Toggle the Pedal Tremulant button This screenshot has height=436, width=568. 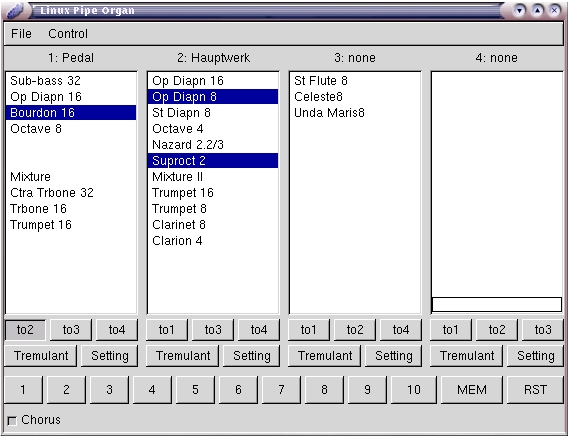[41, 356]
